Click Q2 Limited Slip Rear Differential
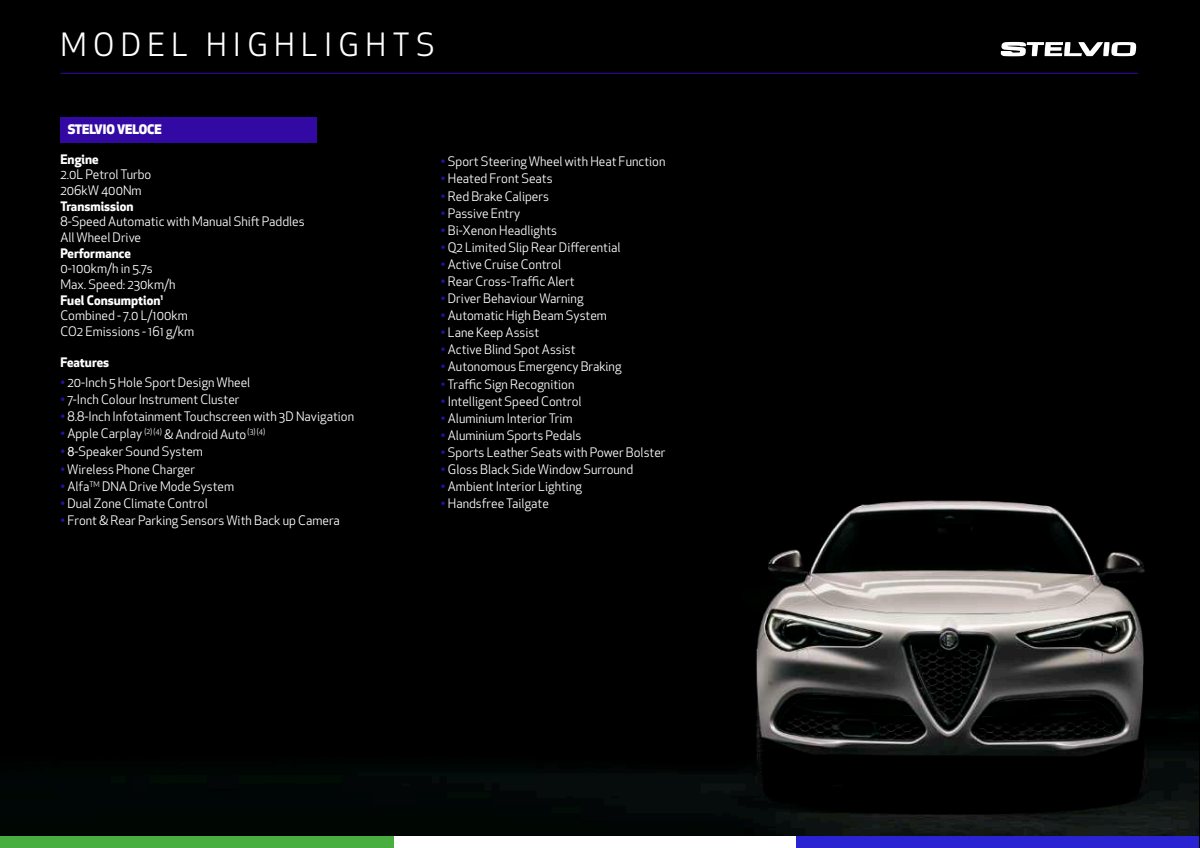Screen dimensions: 1200x848 pyautogui.click(x=534, y=248)
